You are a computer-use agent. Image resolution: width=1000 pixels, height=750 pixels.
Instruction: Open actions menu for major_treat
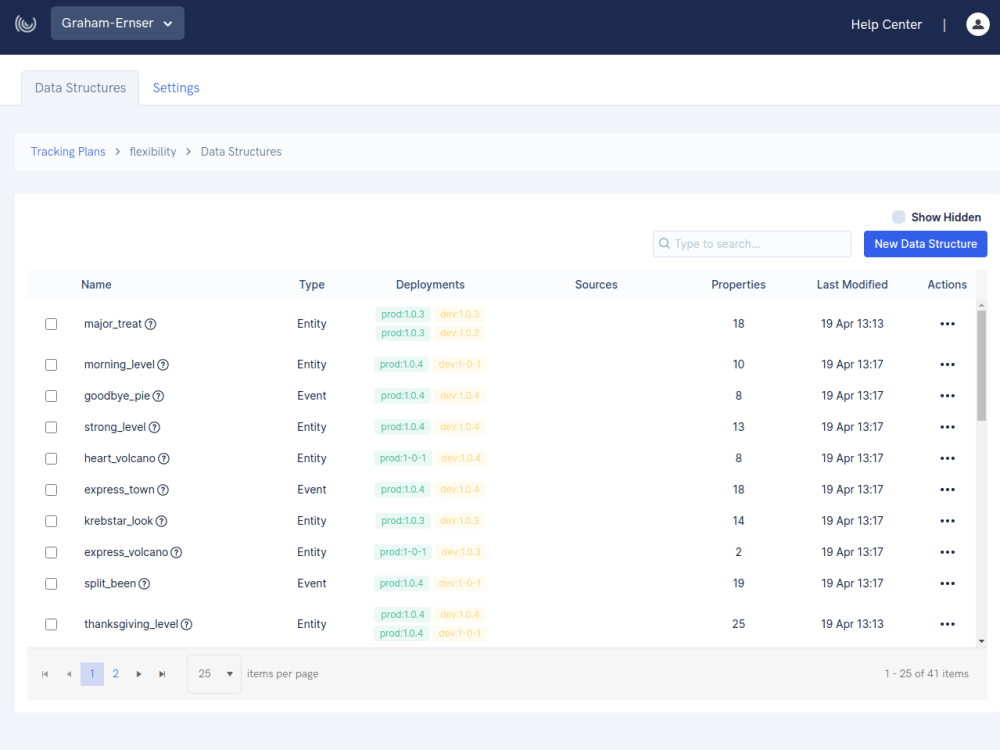tap(947, 324)
